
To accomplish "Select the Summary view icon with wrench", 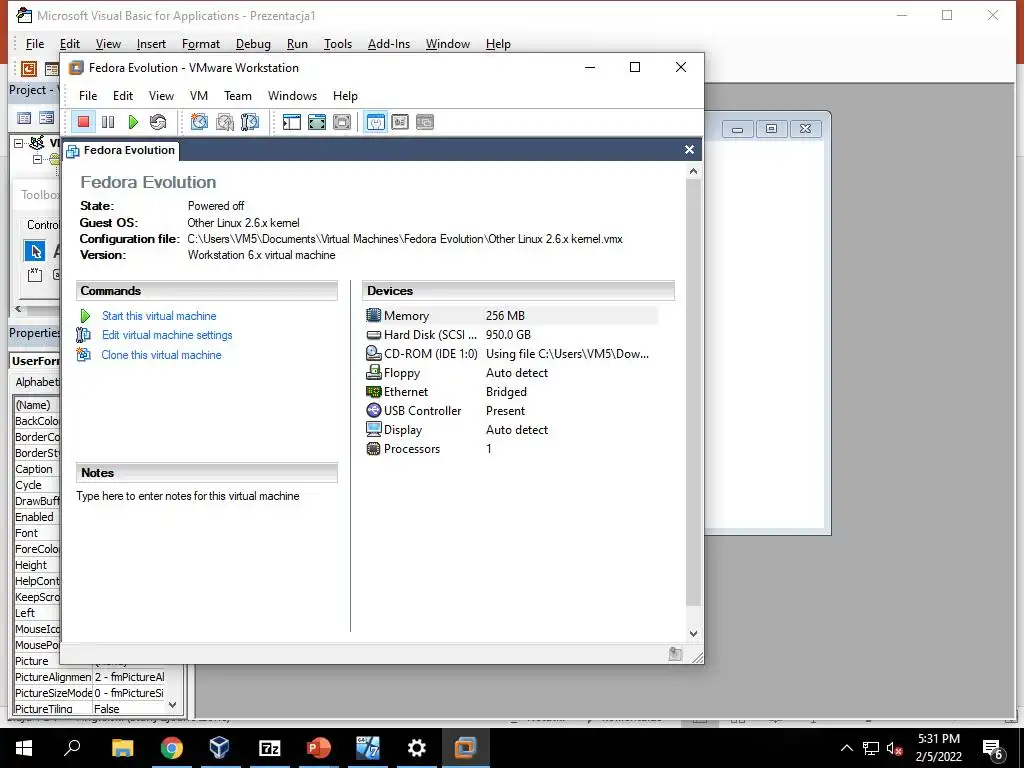I will point(376,122).
